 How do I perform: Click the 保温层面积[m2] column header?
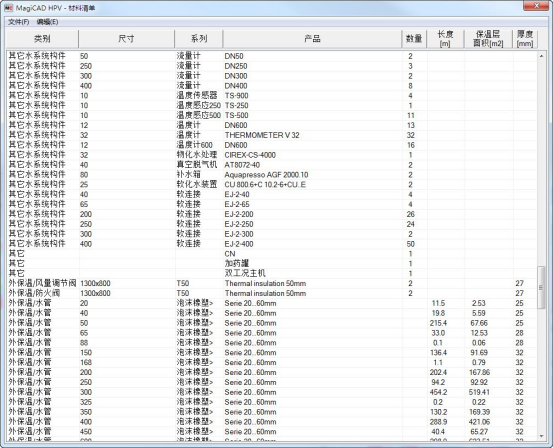point(488,39)
